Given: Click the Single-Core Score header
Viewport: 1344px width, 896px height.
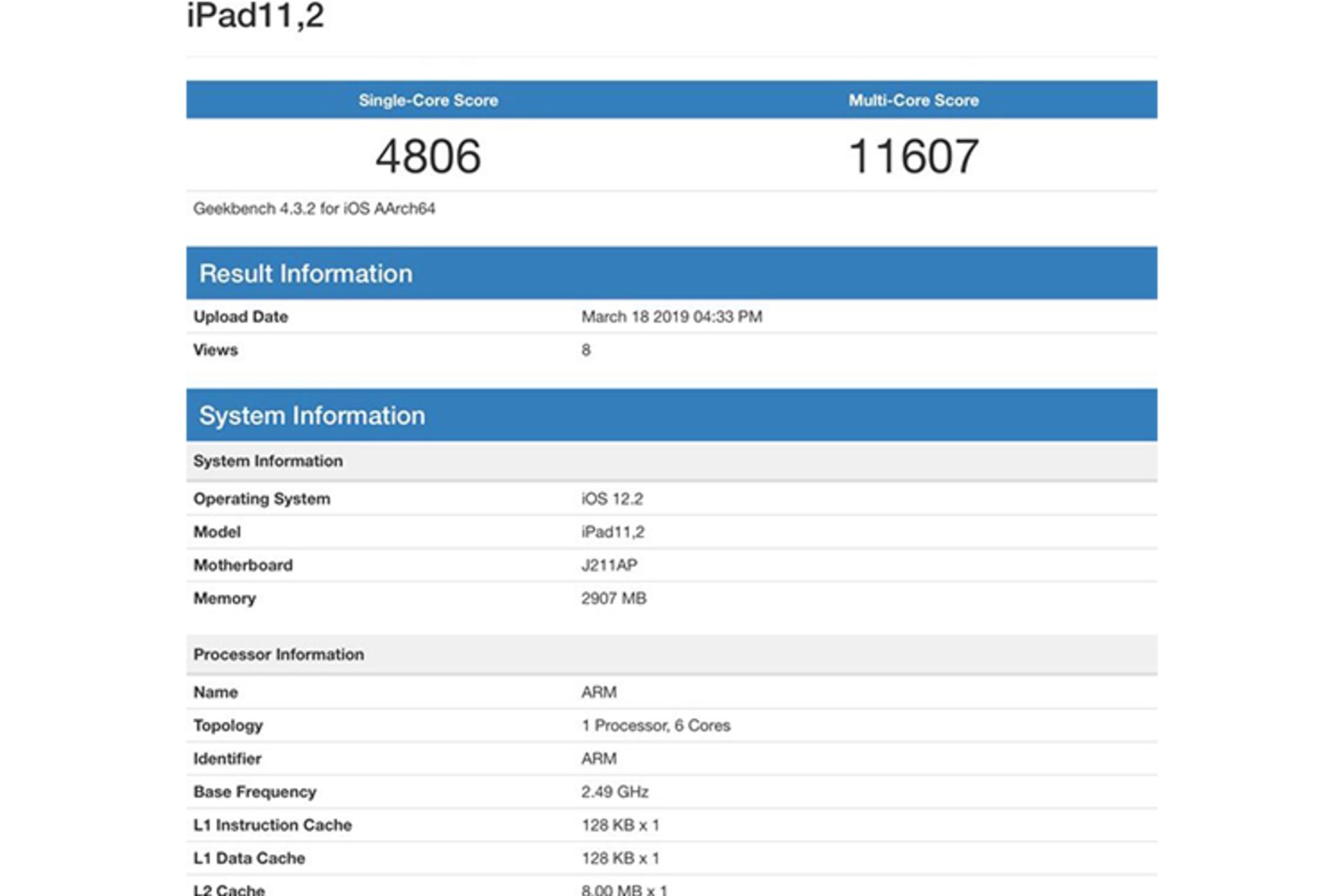Looking at the screenshot, I should tap(428, 100).
